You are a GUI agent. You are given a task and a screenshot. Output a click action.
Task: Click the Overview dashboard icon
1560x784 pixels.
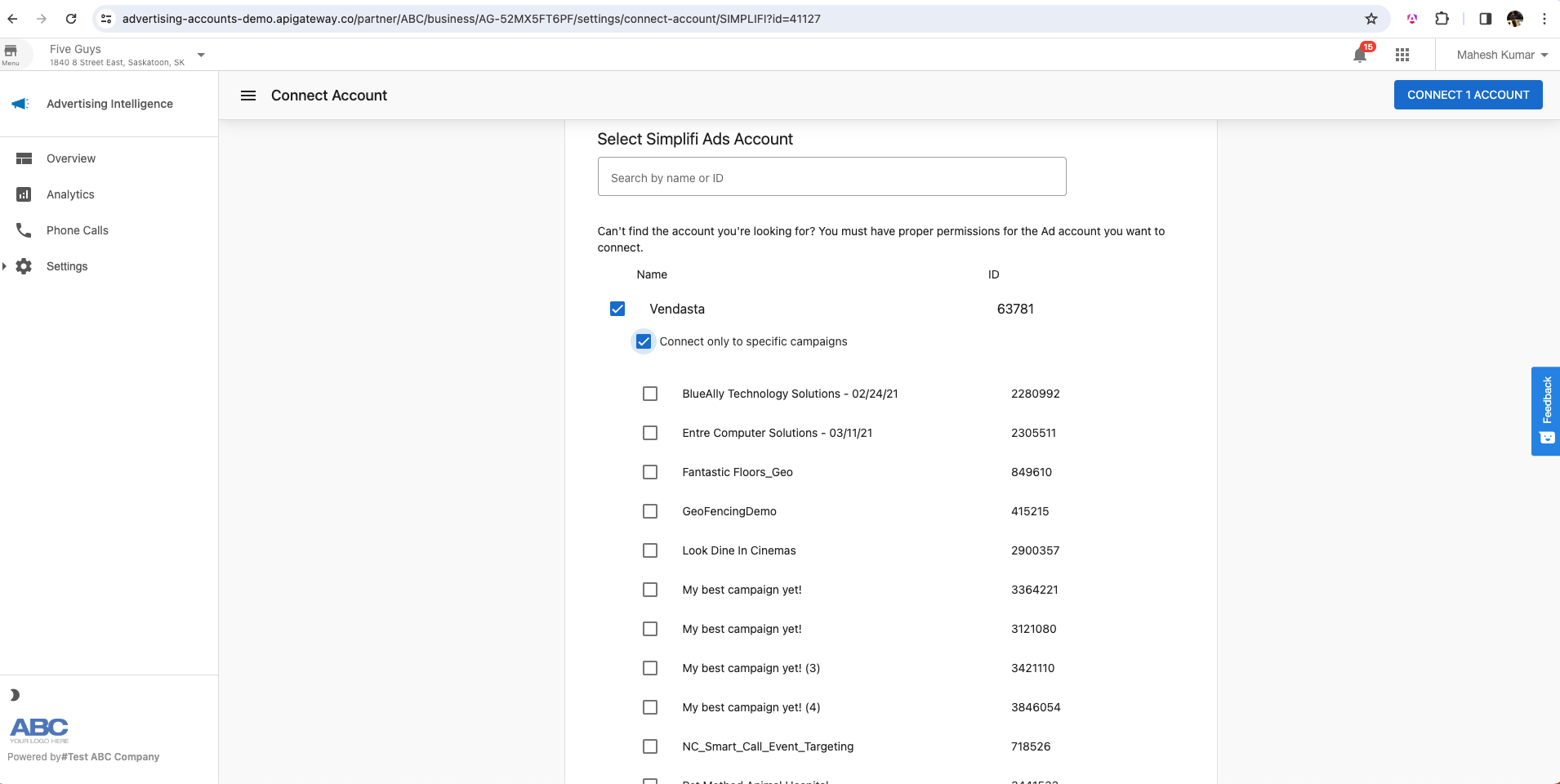(x=24, y=158)
